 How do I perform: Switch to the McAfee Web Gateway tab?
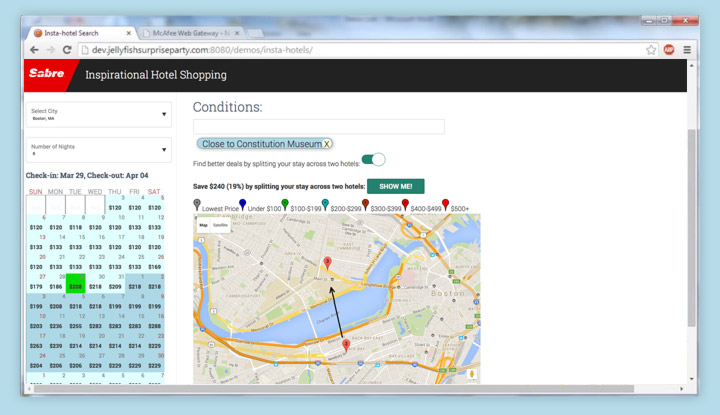185,32
